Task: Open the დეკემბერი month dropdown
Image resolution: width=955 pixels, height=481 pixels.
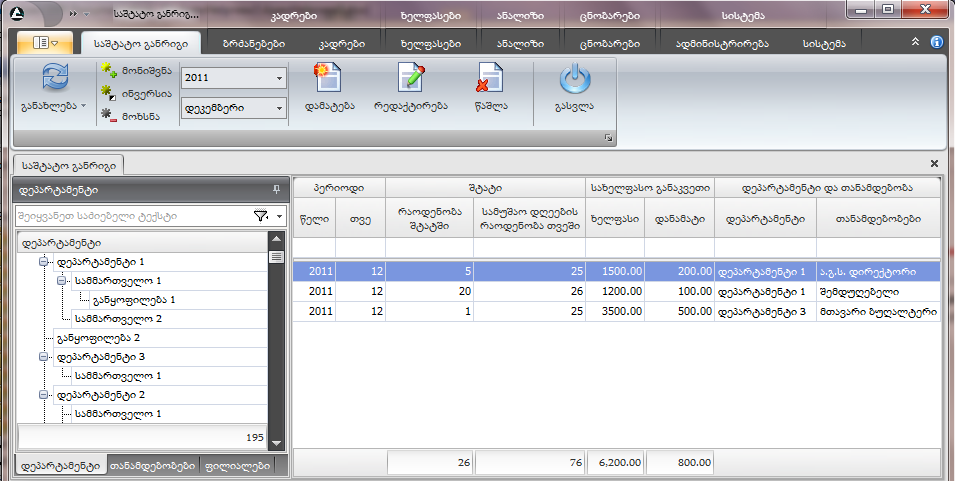Action: [x=279, y=106]
